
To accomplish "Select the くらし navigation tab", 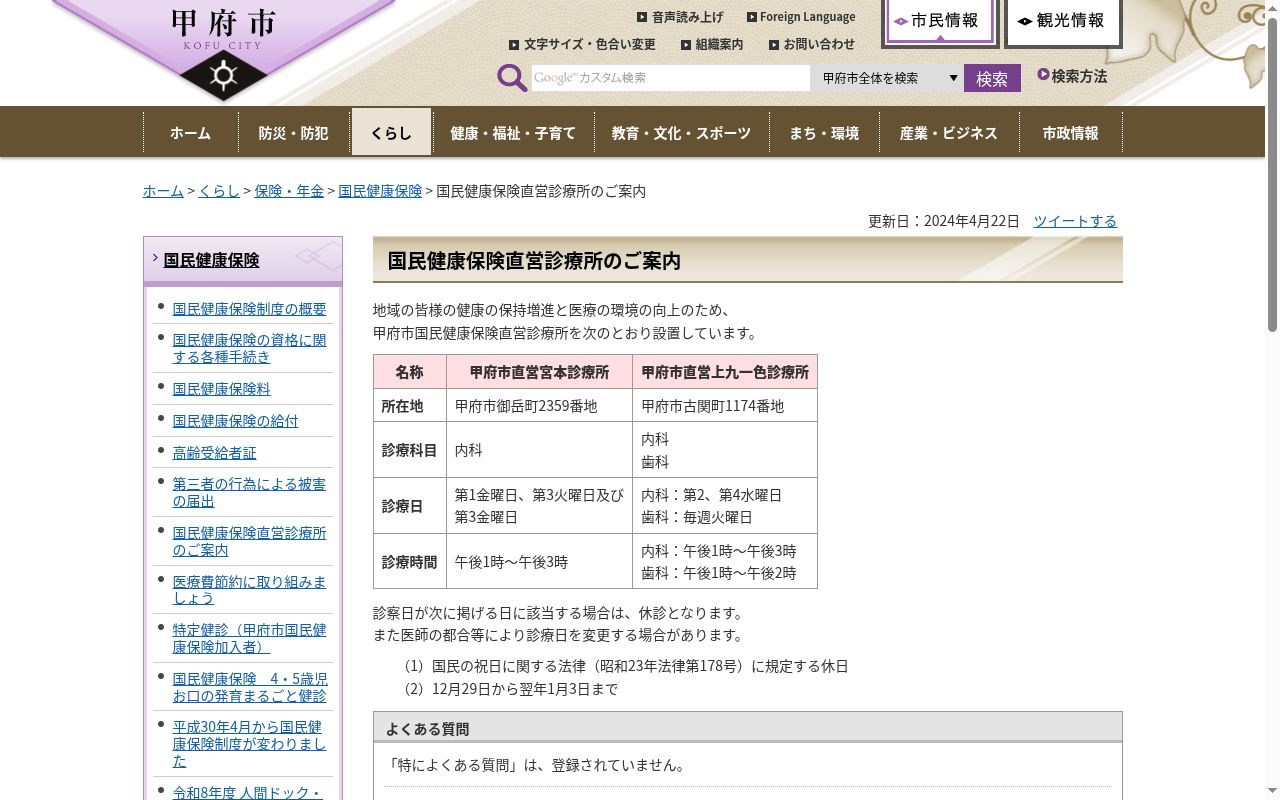I will pos(391,132).
